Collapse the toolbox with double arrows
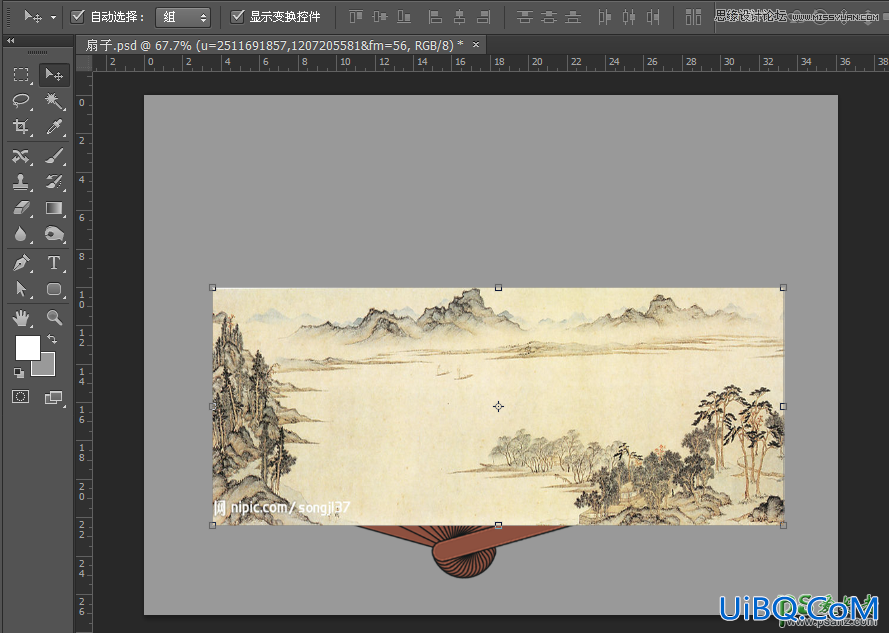The height and width of the screenshot is (633, 889). 10,41
